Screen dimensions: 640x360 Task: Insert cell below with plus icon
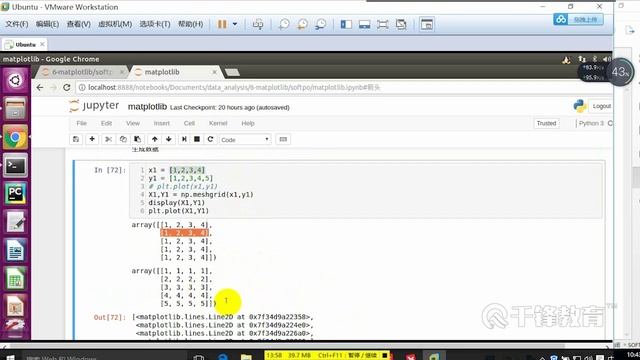click(x=92, y=139)
